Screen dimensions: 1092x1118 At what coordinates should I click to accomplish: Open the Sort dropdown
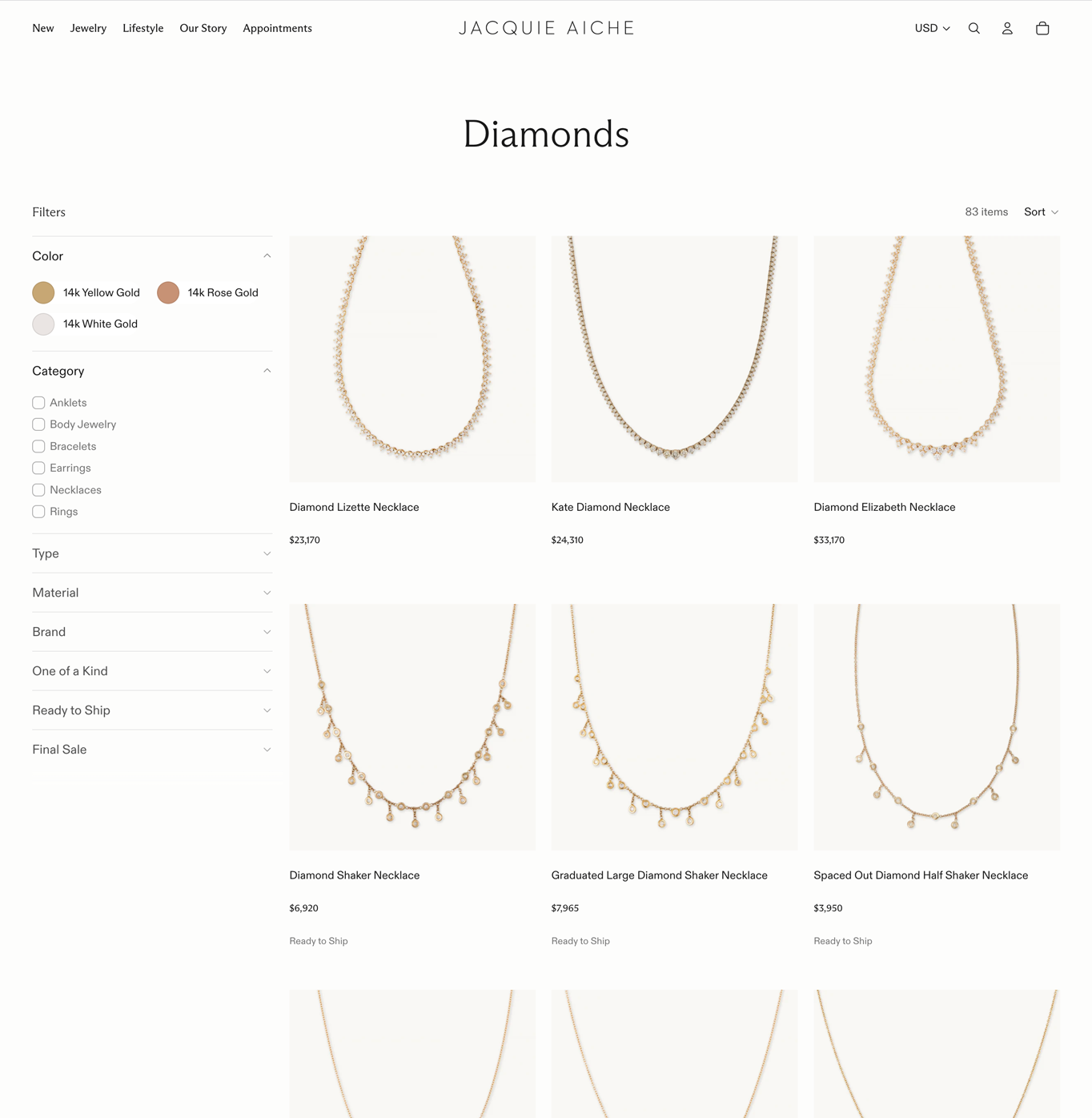click(1041, 212)
